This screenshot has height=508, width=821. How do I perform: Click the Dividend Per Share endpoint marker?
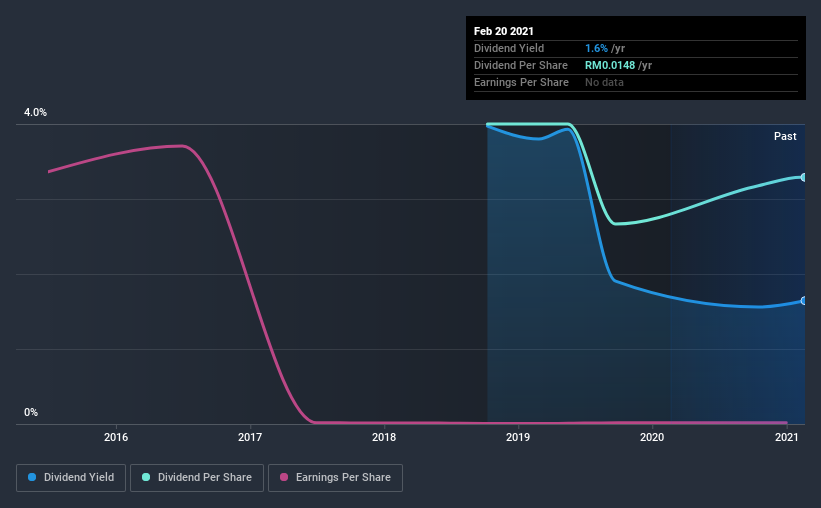pos(803,178)
